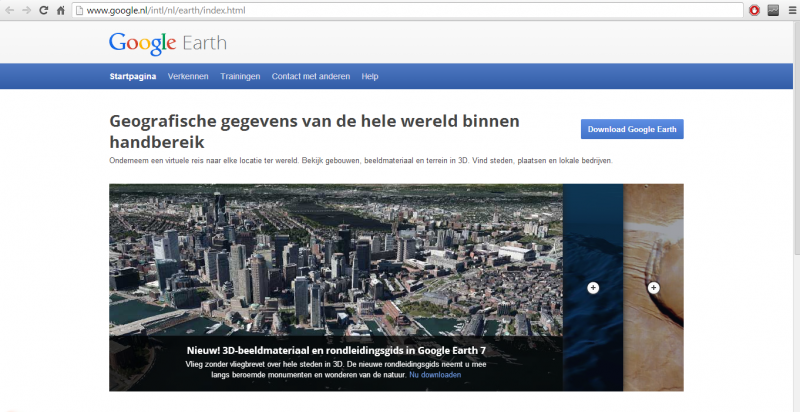The height and width of the screenshot is (412, 800).
Task: Follow the 'Nu downloaden' link
Action: coord(435,374)
